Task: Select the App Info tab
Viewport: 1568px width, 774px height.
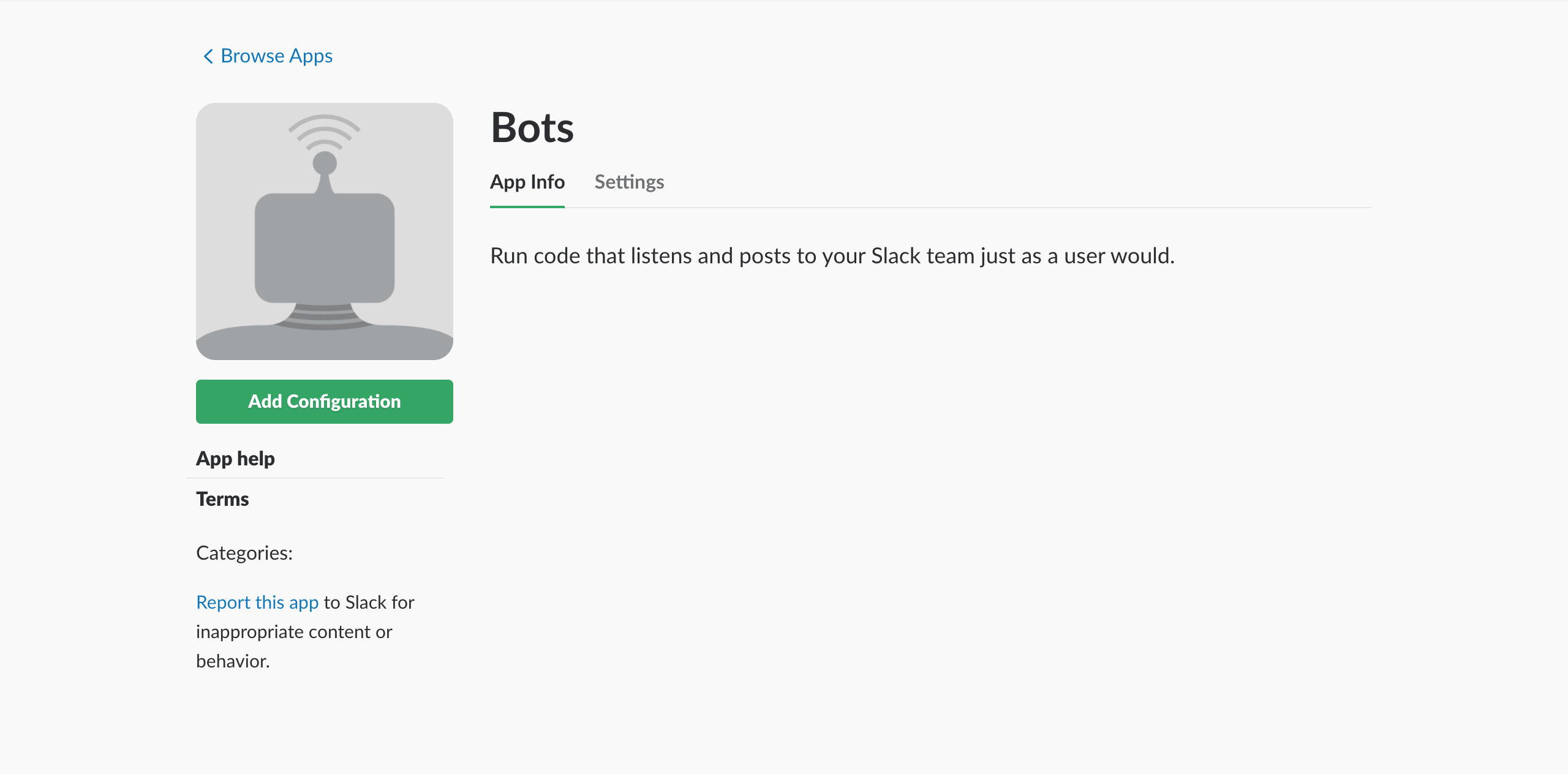Action: [x=527, y=182]
